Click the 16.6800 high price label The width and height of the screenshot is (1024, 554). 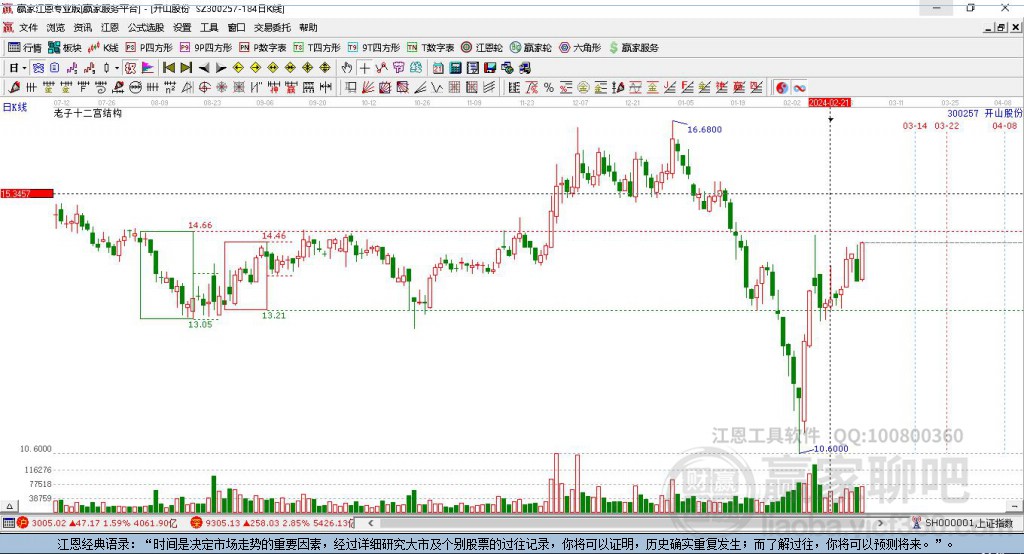(705, 129)
